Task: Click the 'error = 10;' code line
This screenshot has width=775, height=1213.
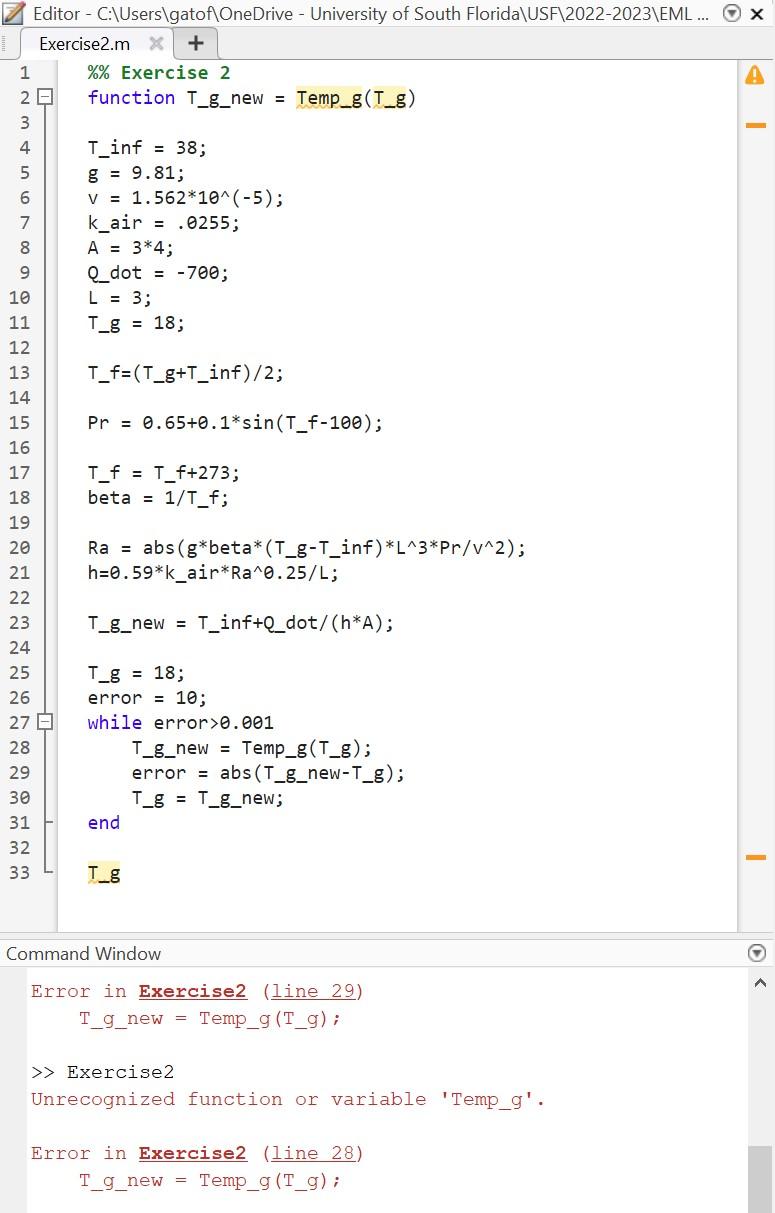Action: [x=148, y=698]
